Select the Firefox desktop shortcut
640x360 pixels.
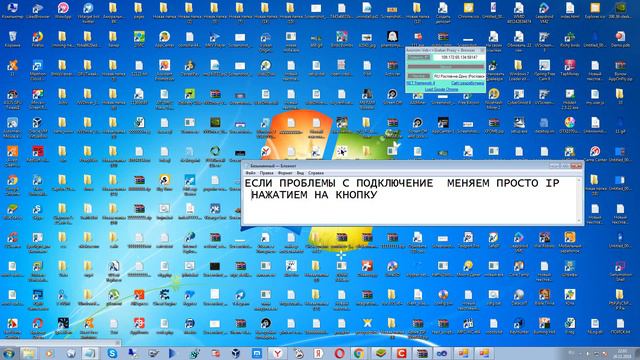(38, 39)
